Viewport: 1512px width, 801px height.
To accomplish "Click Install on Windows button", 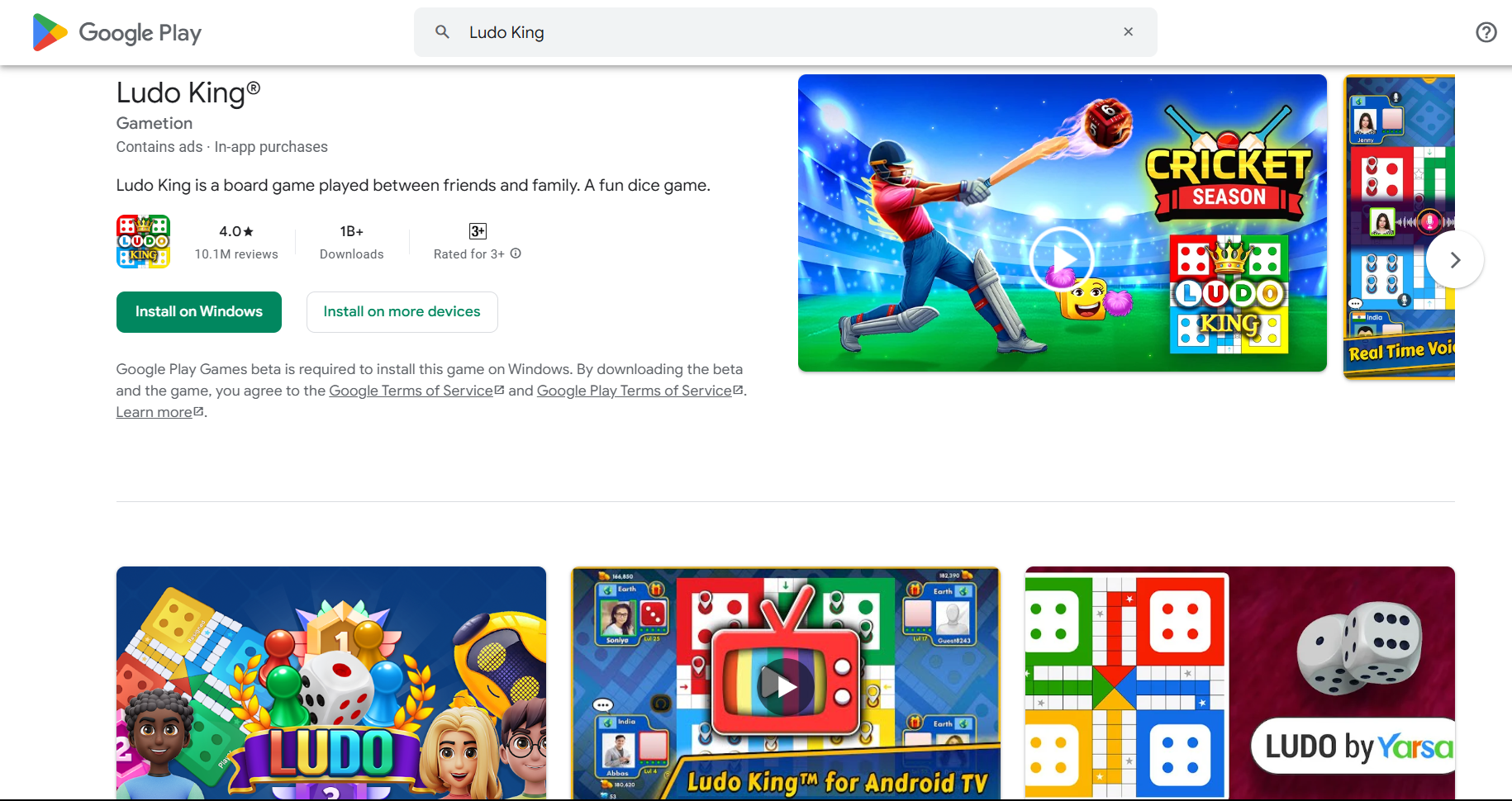I will tap(199, 312).
